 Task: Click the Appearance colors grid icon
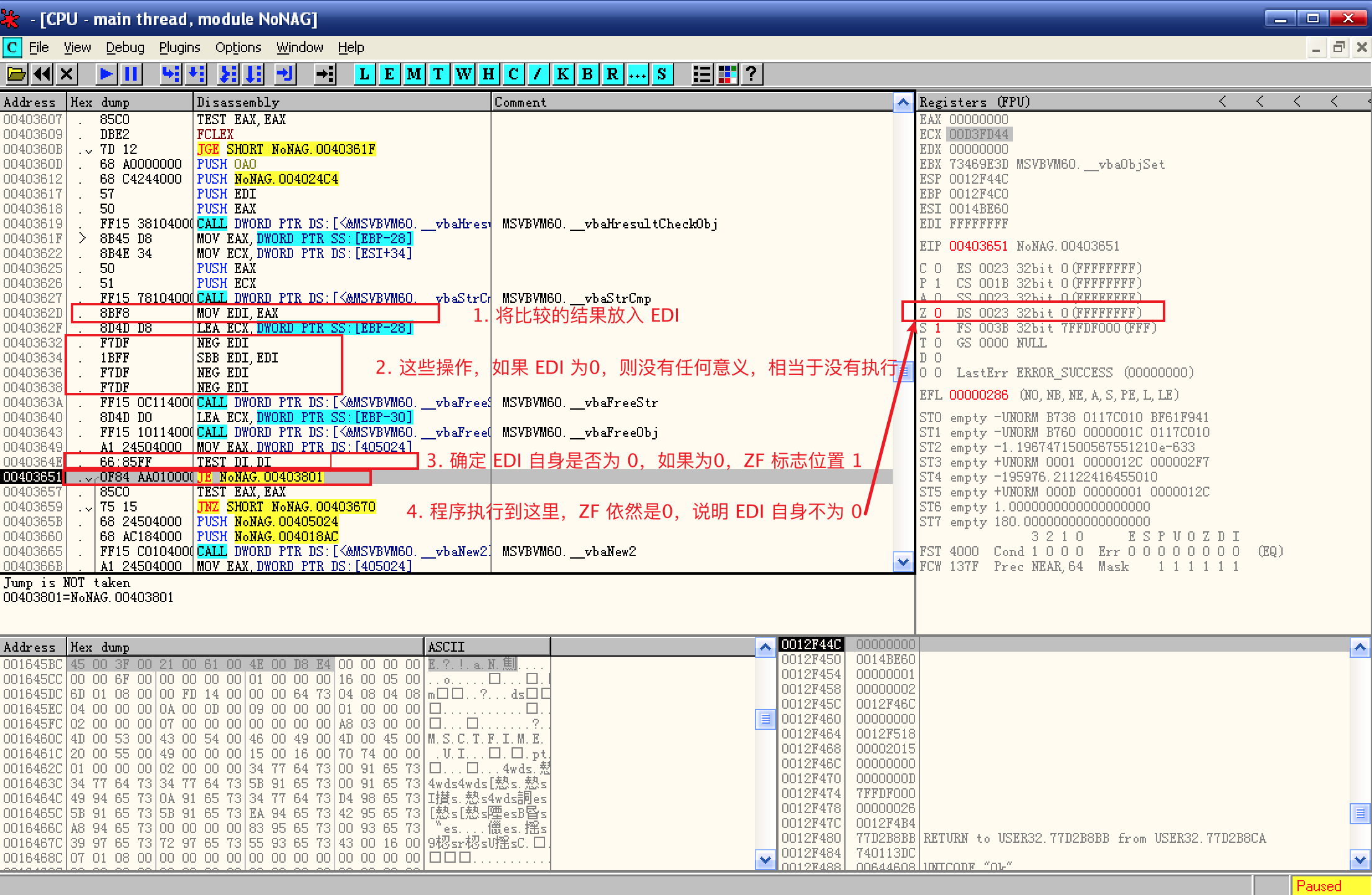tap(727, 74)
